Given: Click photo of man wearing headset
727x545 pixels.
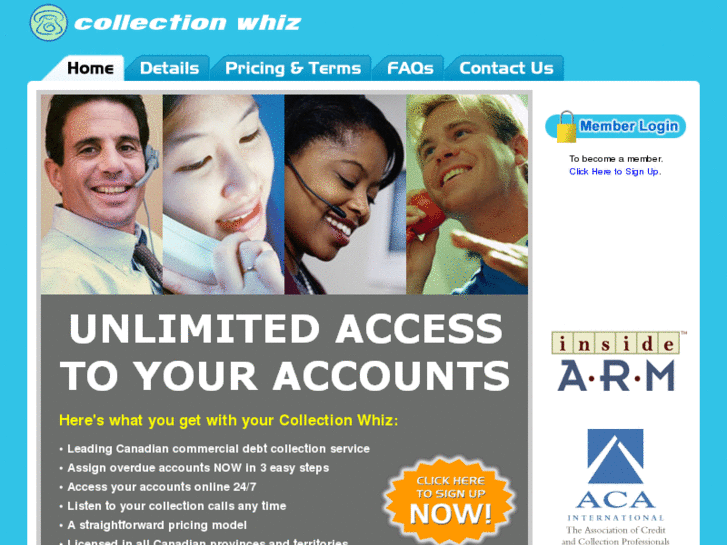Looking at the screenshot, I should pos(102,194).
